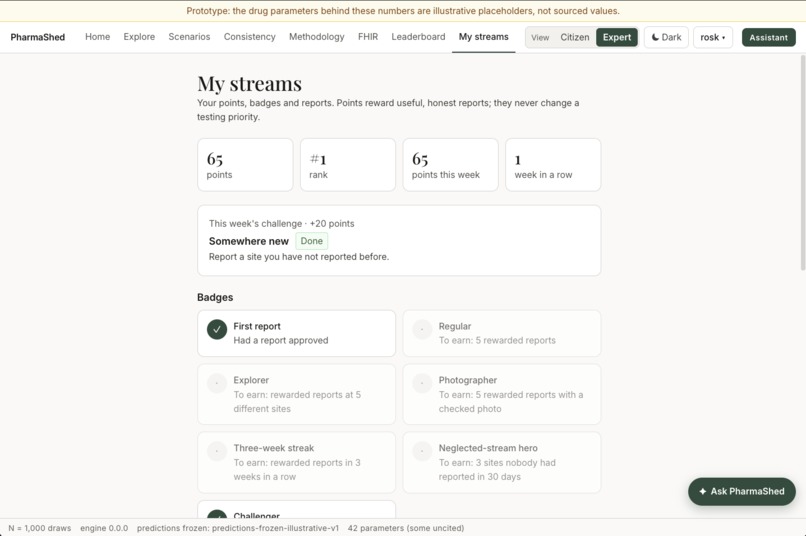Switch view to Expert mode

pos(617,37)
